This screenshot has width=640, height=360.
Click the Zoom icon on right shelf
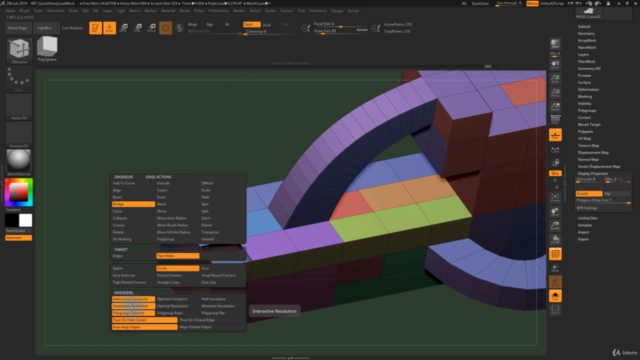(555, 78)
